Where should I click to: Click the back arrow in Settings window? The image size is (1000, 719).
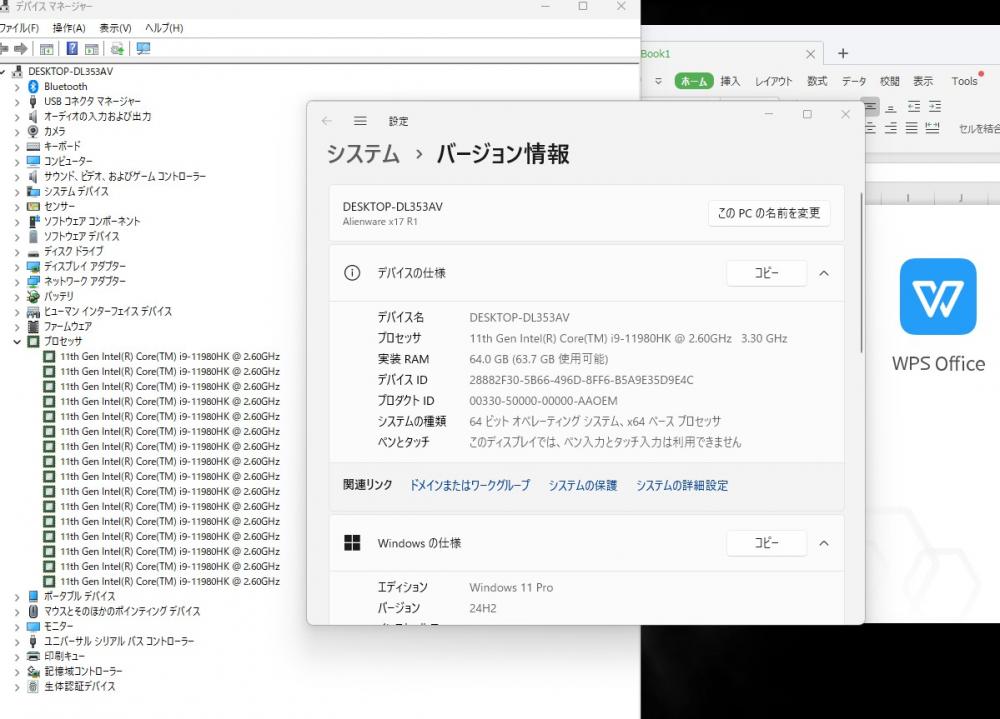327,121
